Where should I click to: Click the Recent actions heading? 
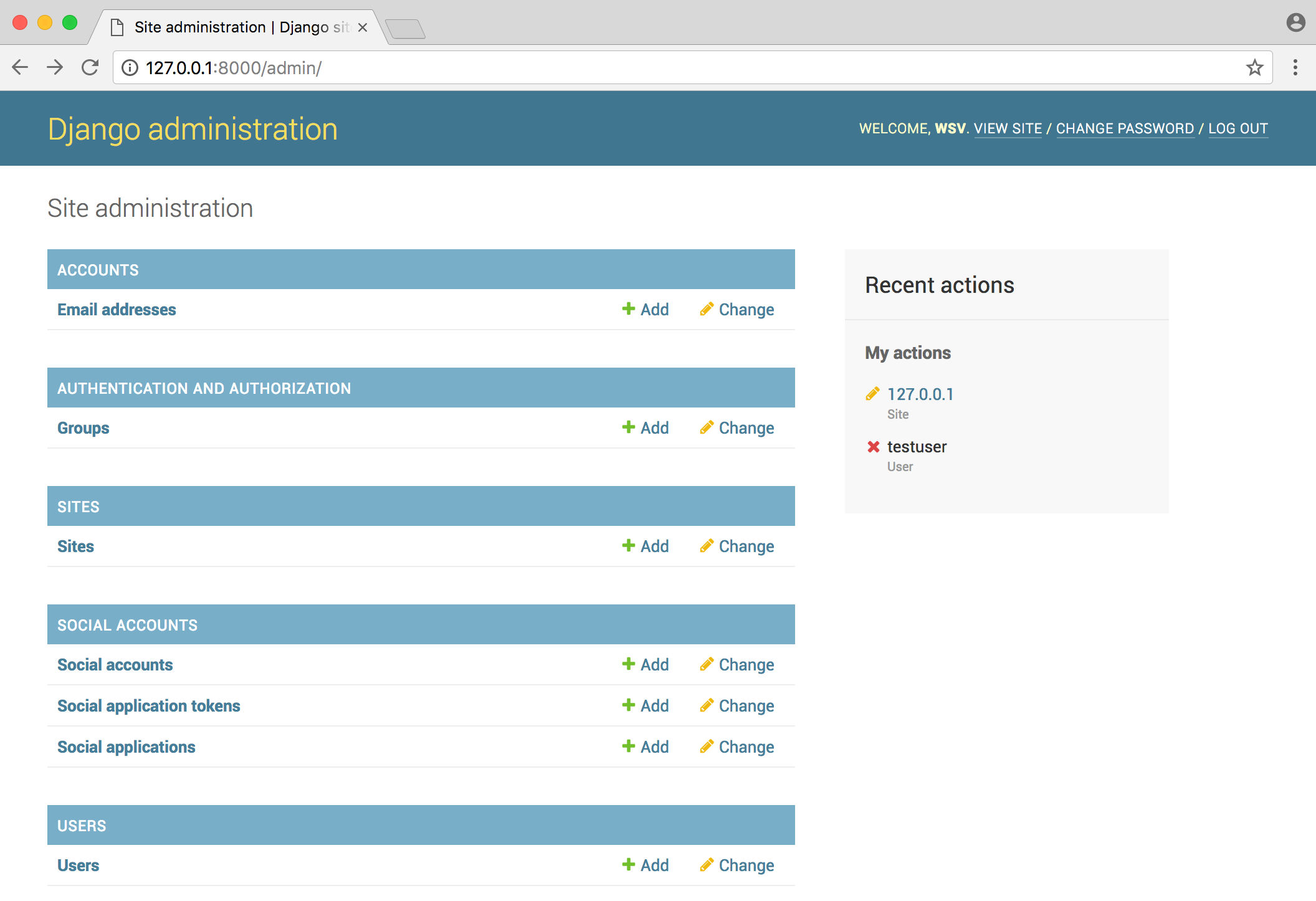click(940, 285)
